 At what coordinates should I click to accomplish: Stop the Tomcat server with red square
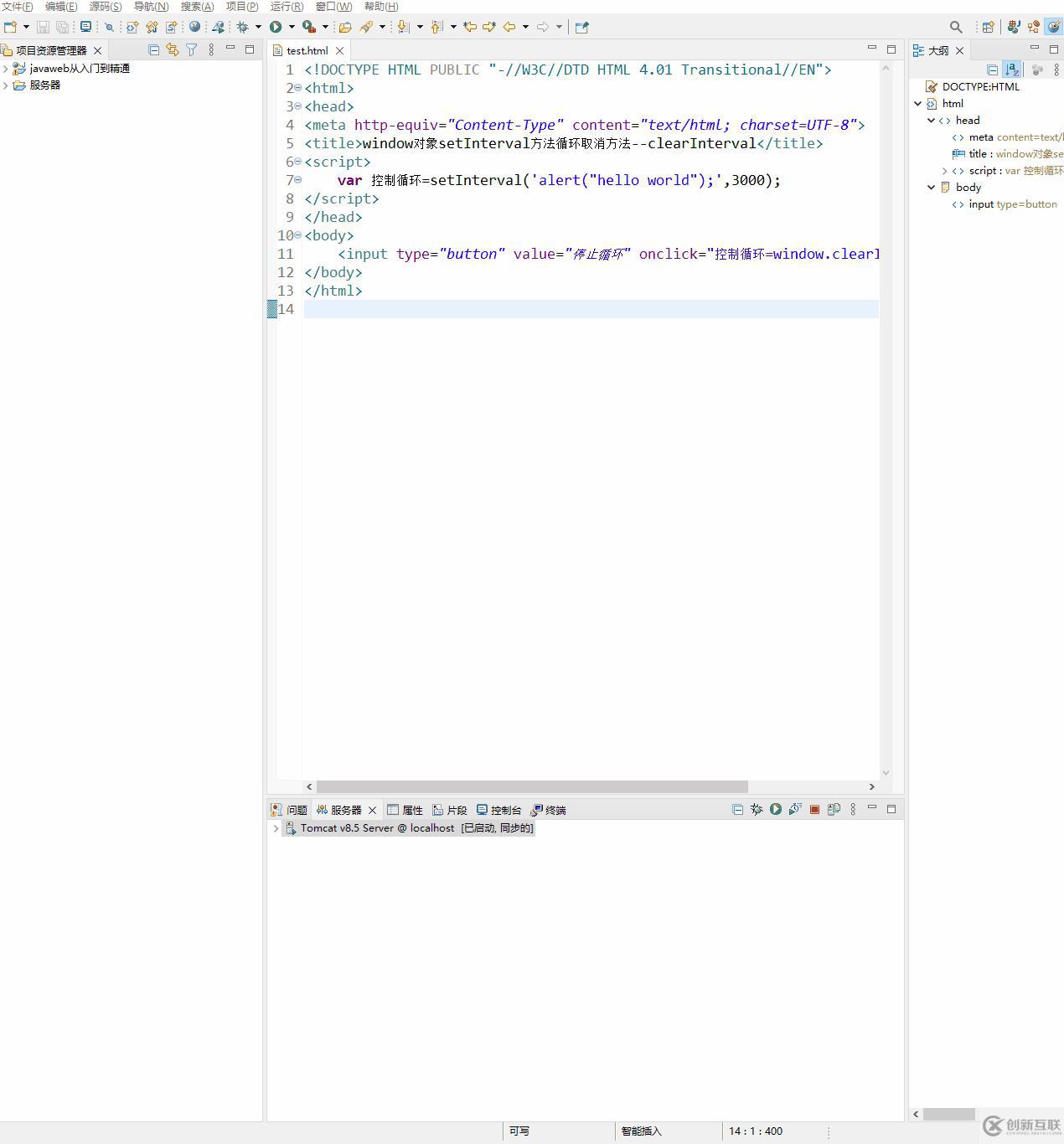coord(814,810)
